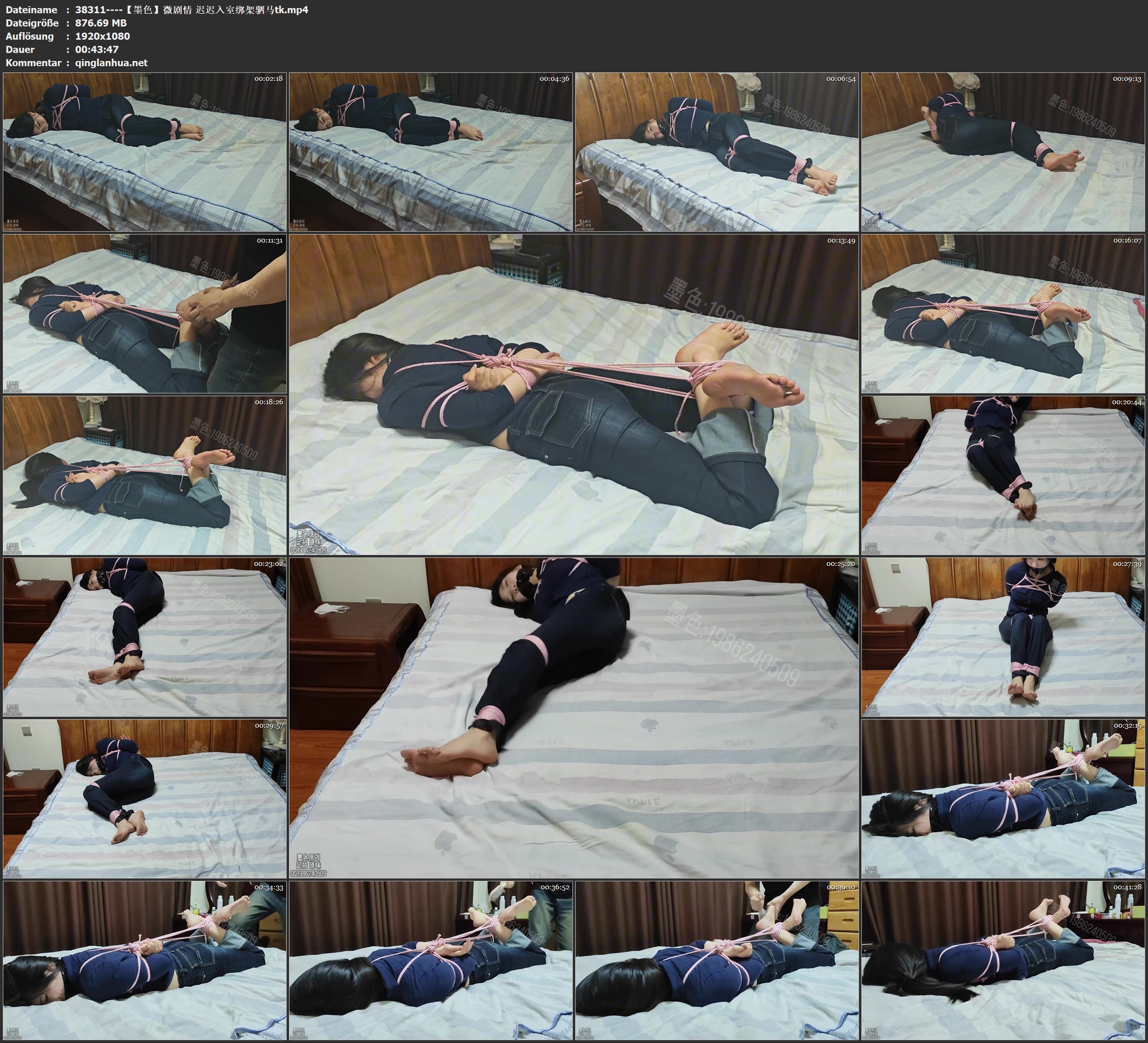This screenshot has height=1043, width=1148.
Task: Select the large frame marked 00:25:20
Action: tap(573, 718)
